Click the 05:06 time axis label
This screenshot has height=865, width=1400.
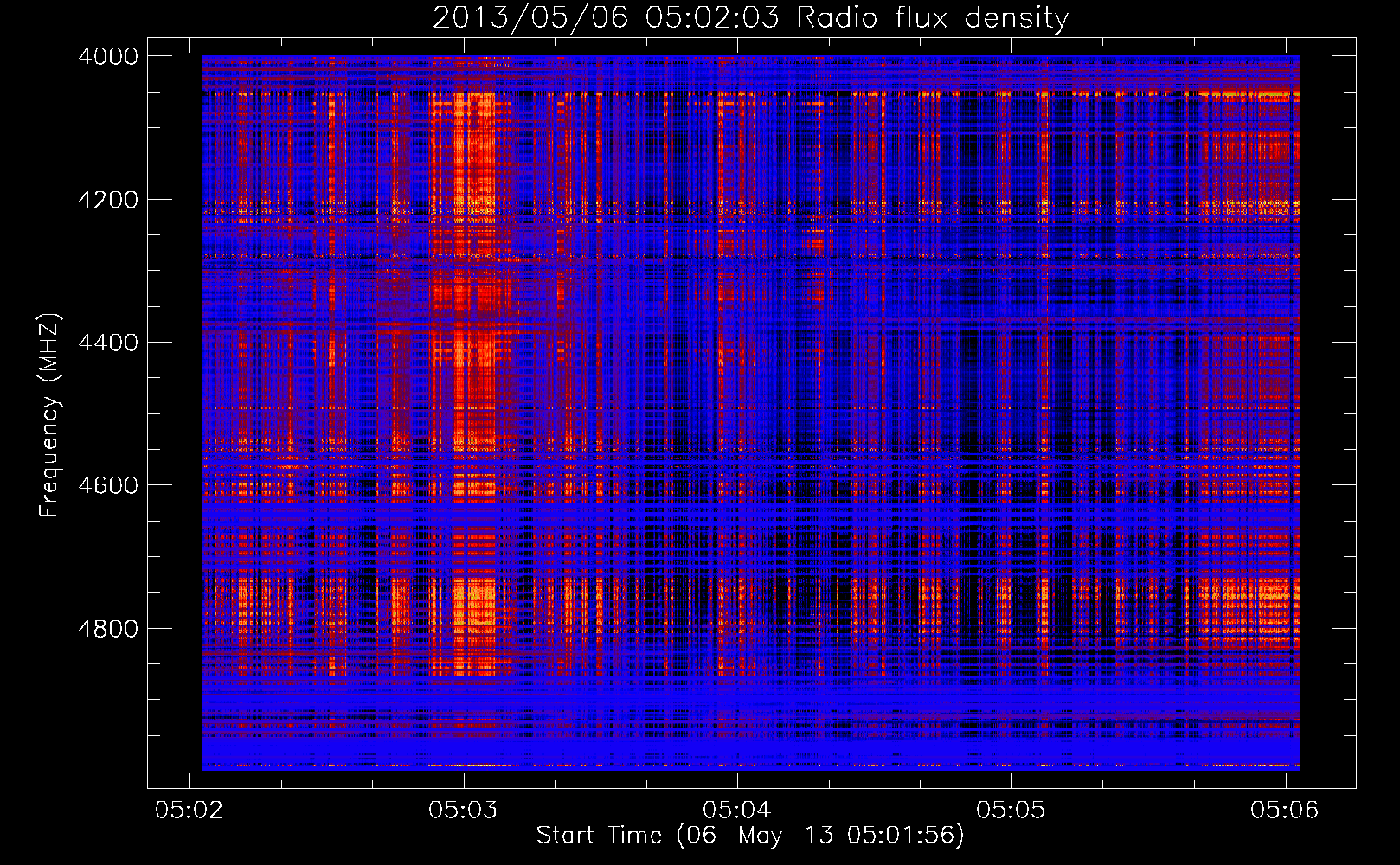[x=1284, y=810]
